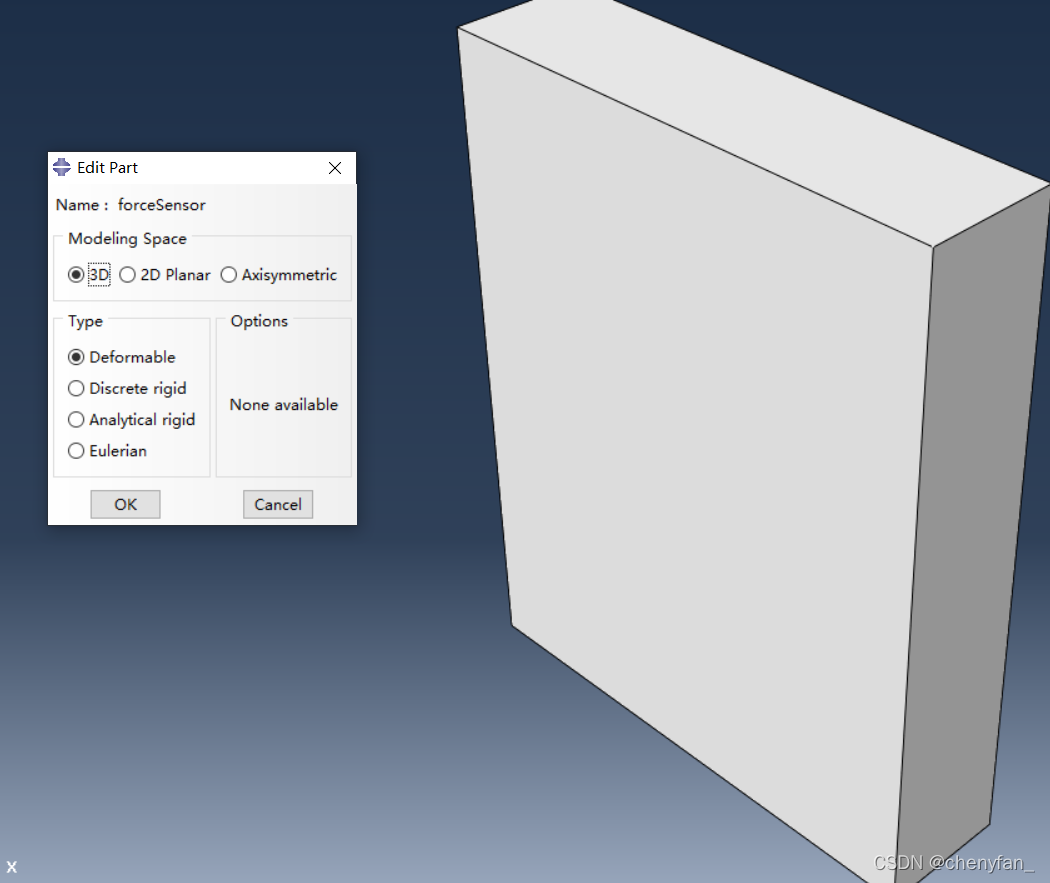The height and width of the screenshot is (883, 1050).
Task: Click the Abaqus icon in Edit Part title bar
Action: 62,167
